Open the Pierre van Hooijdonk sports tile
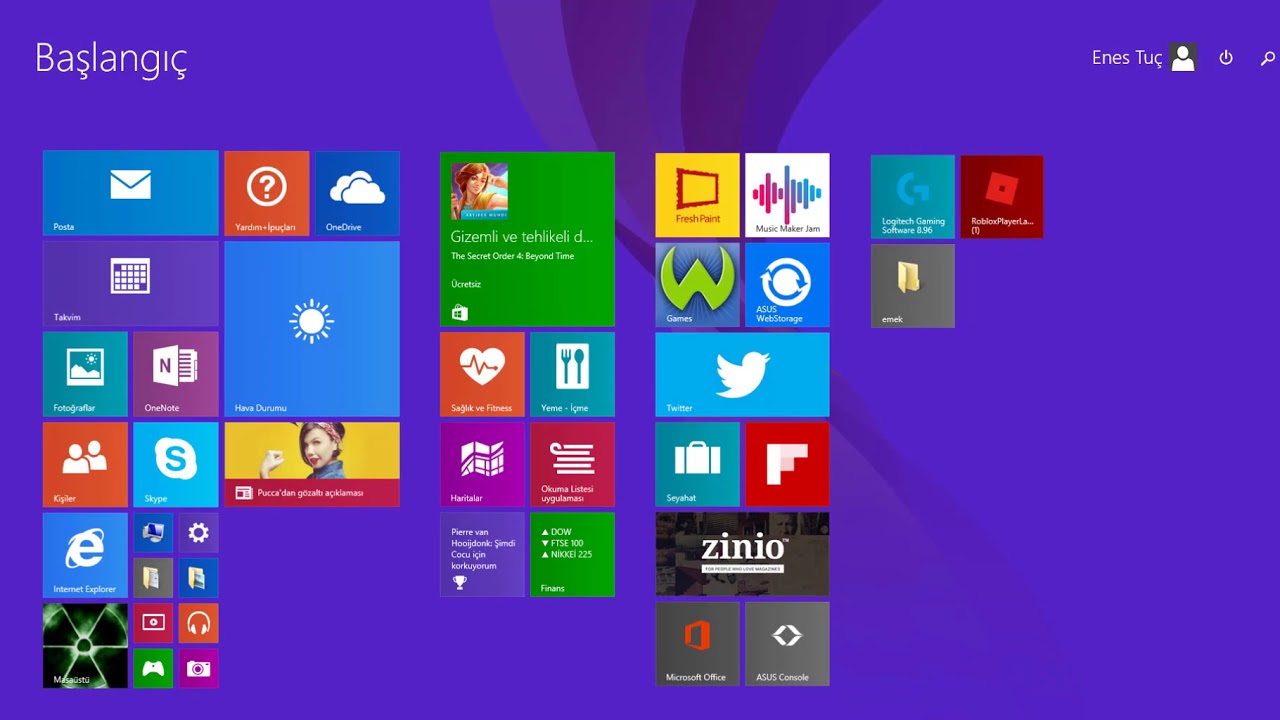The height and width of the screenshot is (720, 1280). point(482,555)
